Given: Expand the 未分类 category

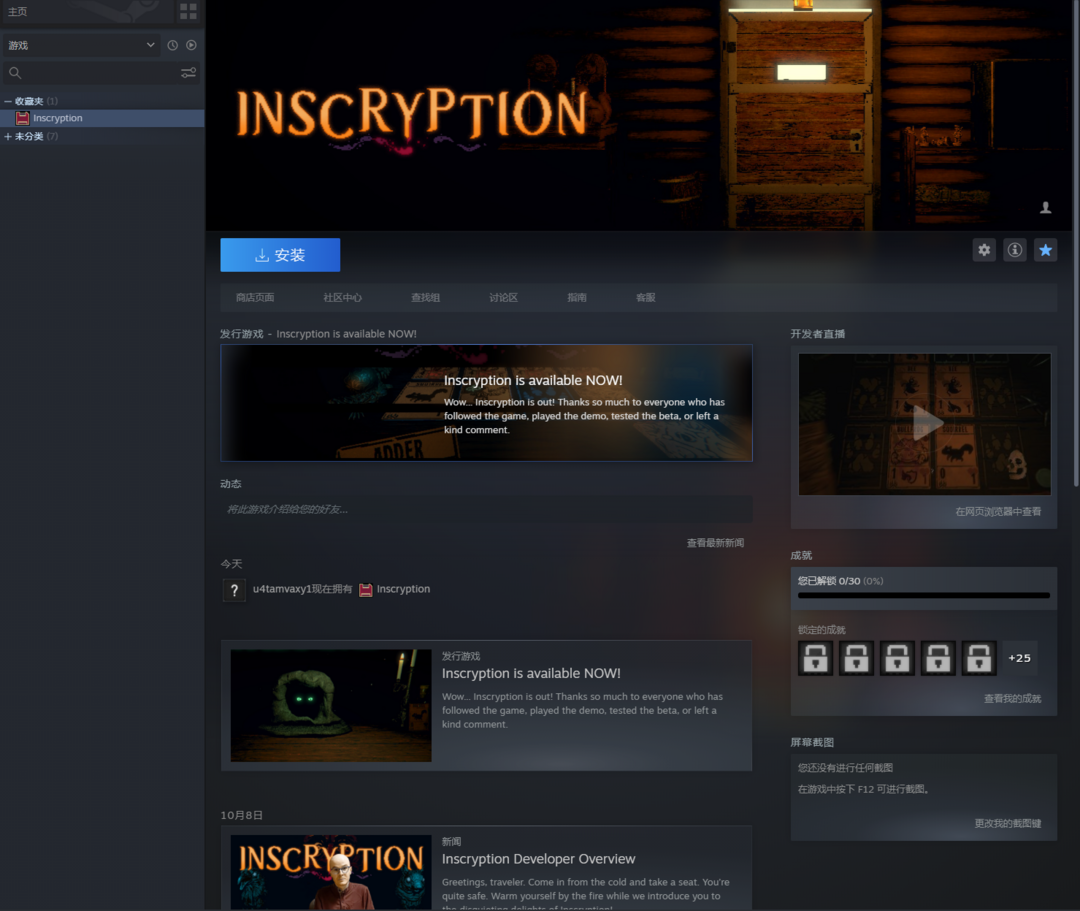Looking at the screenshot, I should [8, 137].
